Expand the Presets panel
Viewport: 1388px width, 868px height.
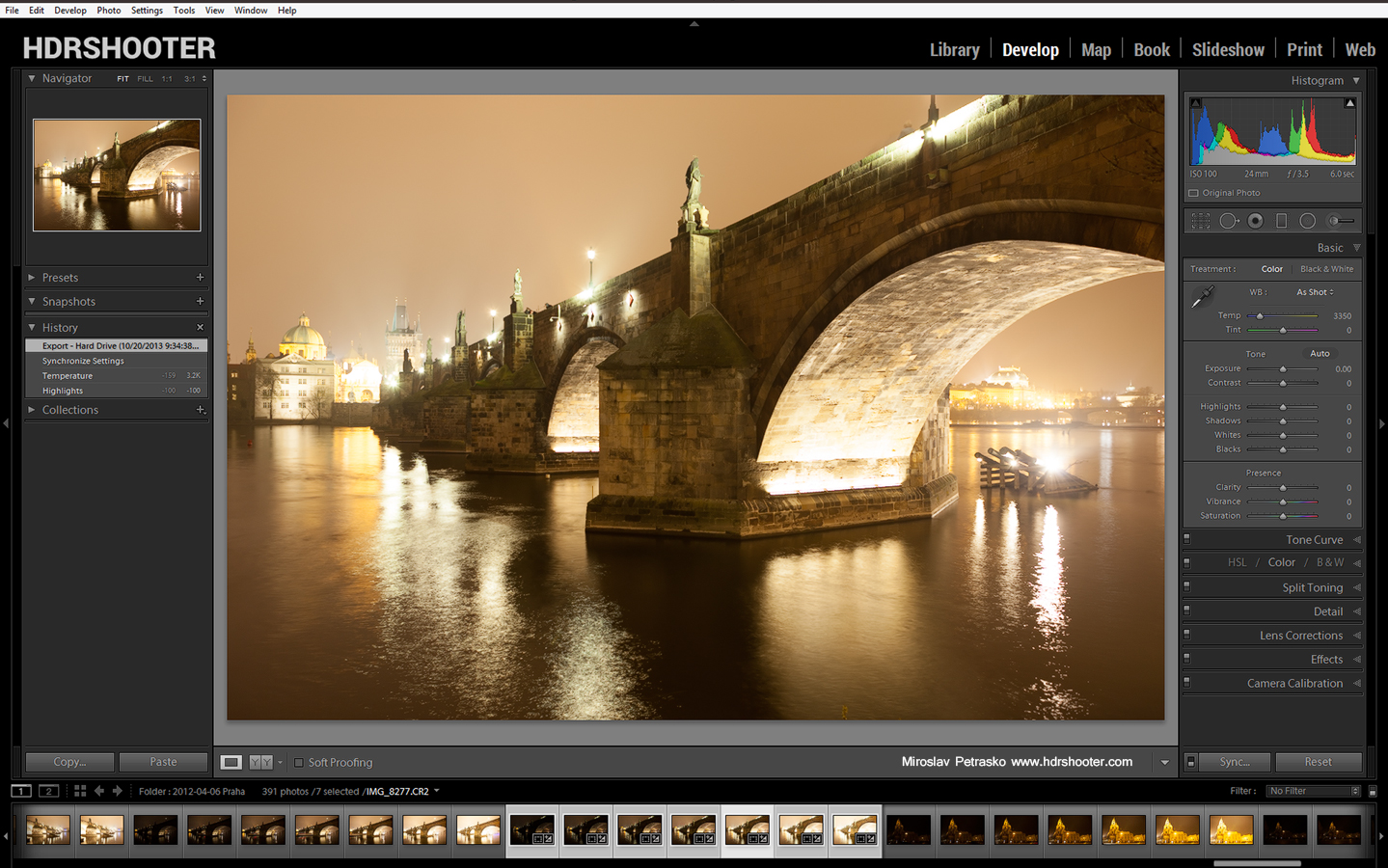[x=32, y=278]
